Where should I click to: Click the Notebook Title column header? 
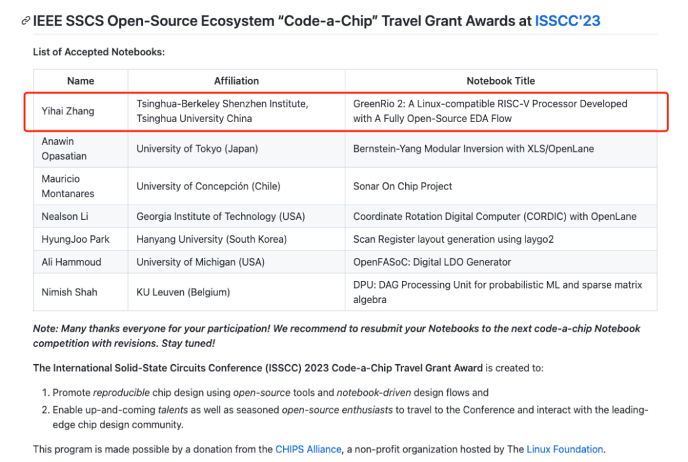click(x=501, y=81)
